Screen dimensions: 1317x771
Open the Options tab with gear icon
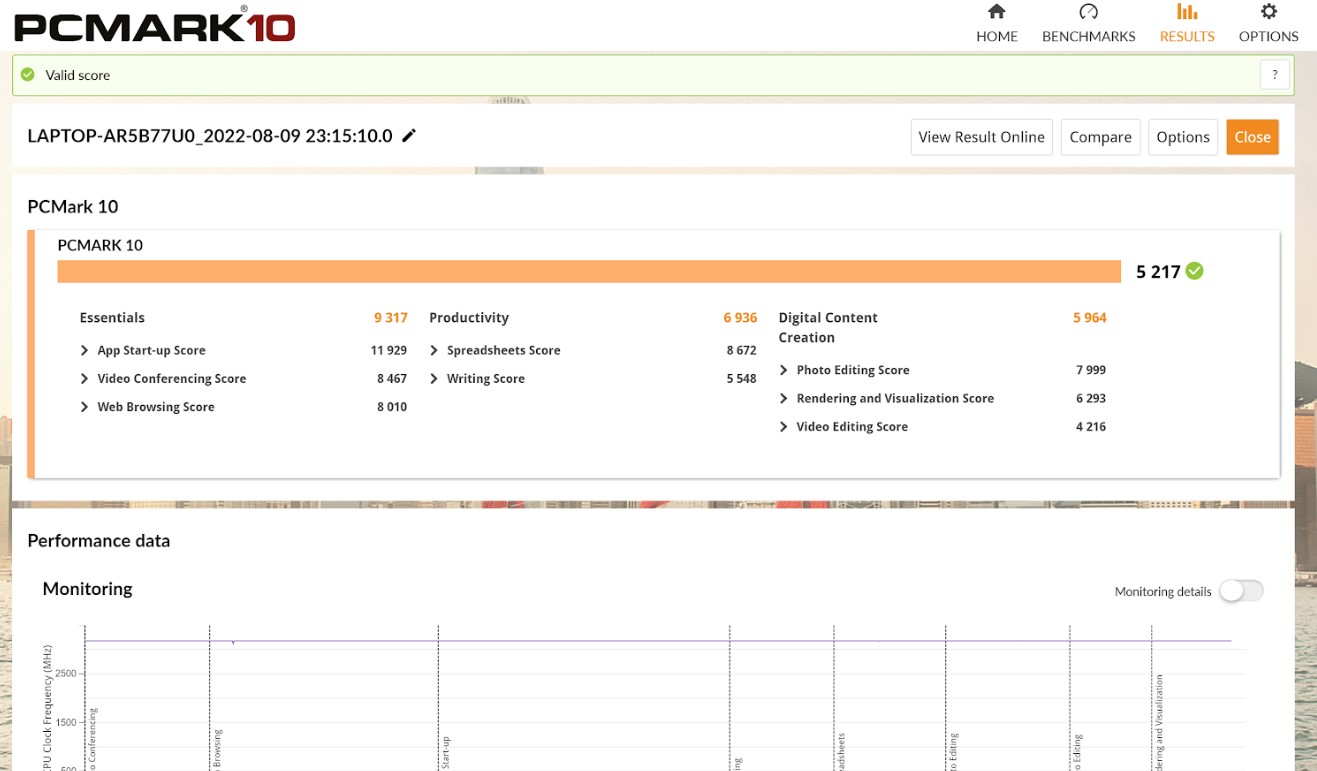click(x=1268, y=24)
